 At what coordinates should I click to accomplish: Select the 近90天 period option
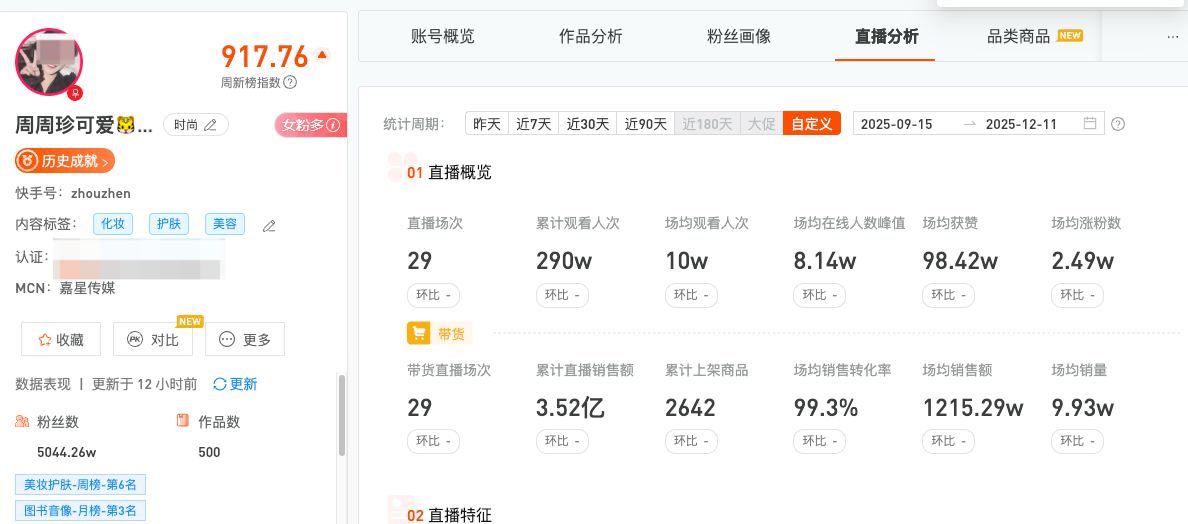tap(646, 123)
